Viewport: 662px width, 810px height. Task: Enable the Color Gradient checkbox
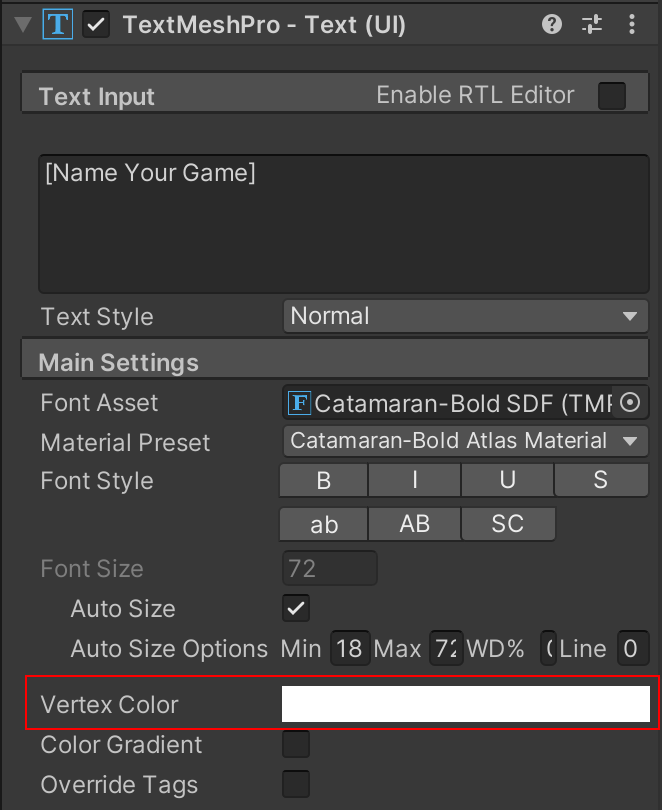(296, 745)
